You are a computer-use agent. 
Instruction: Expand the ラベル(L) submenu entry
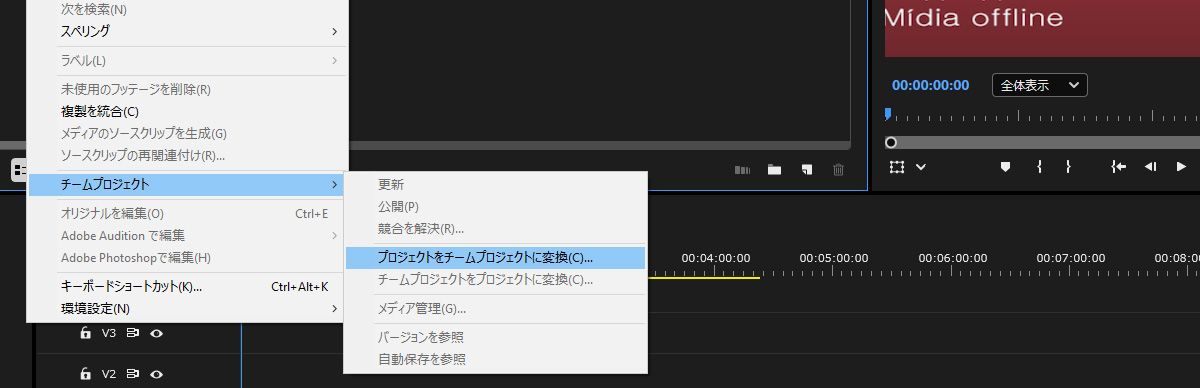coord(186,61)
